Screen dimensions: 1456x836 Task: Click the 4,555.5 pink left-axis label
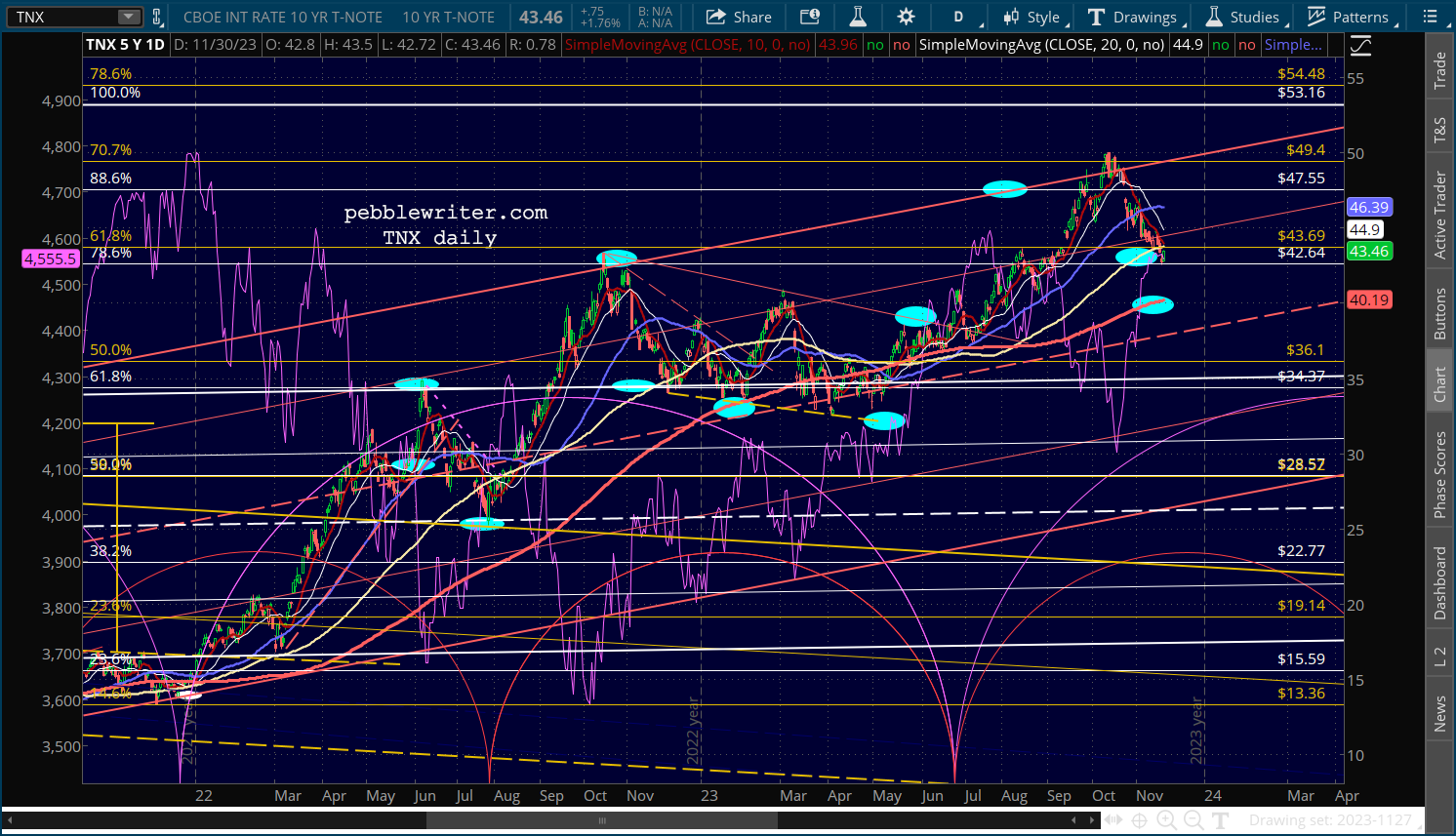click(x=50, y=259)
